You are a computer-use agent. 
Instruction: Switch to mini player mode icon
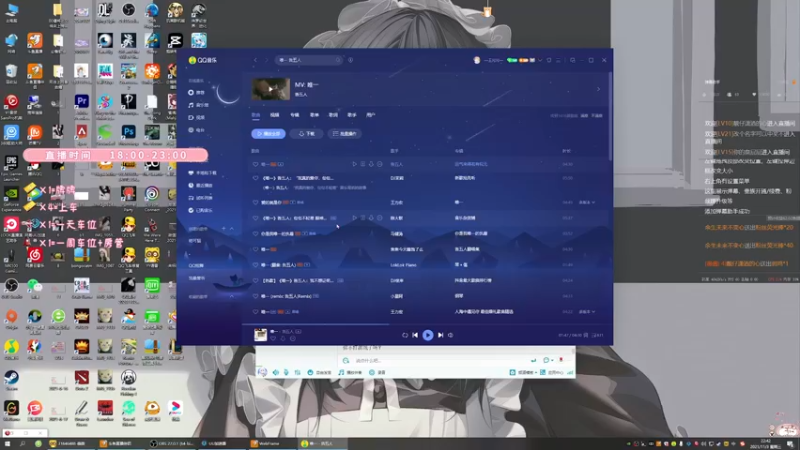click(572, 60)
